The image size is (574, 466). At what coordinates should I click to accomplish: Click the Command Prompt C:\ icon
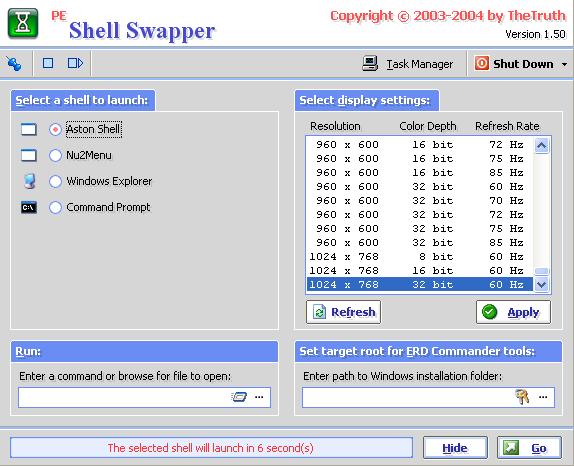29,208
